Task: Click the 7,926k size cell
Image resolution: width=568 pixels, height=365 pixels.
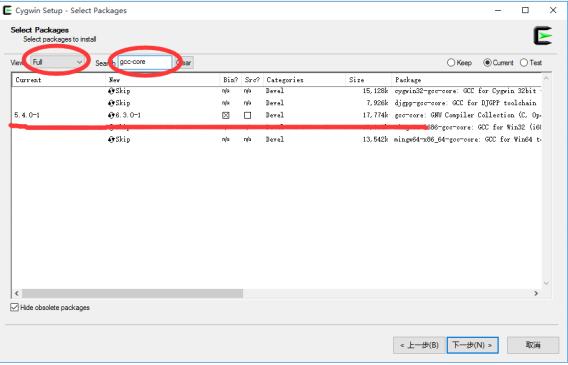Action: click(377, 103)
